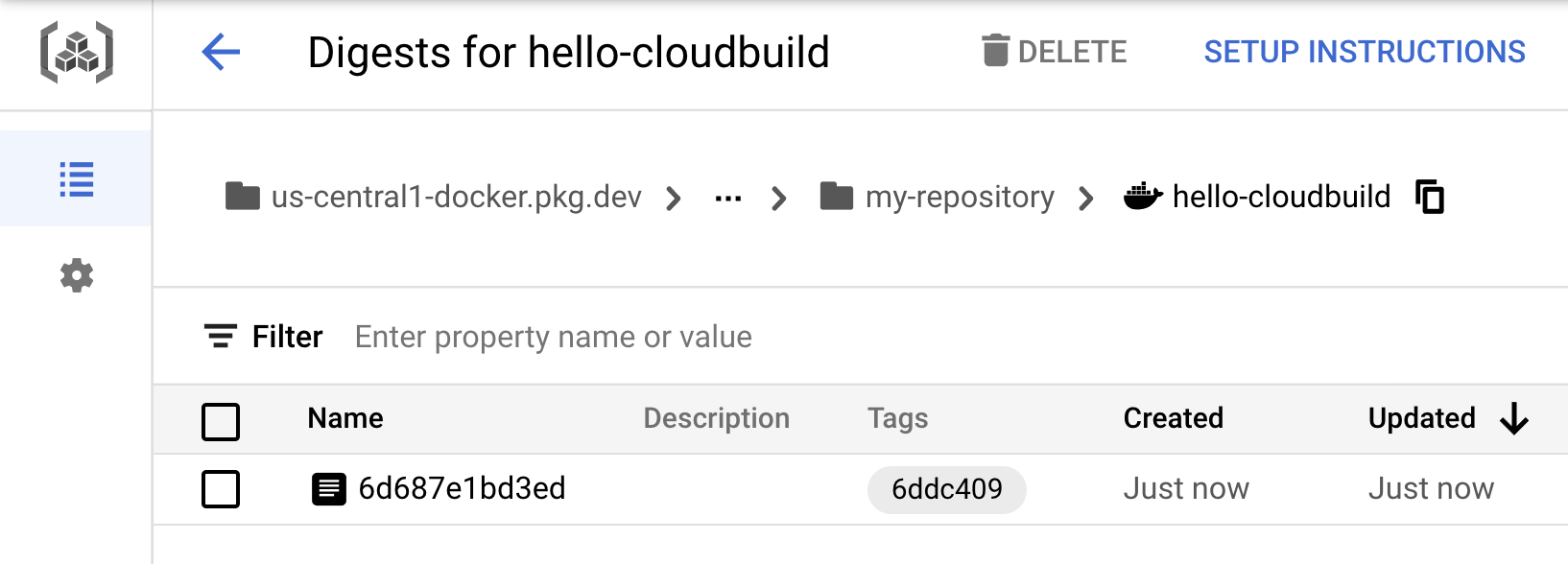
Task: Open the repositories list in the sidebar
Action: pos(77,178)
